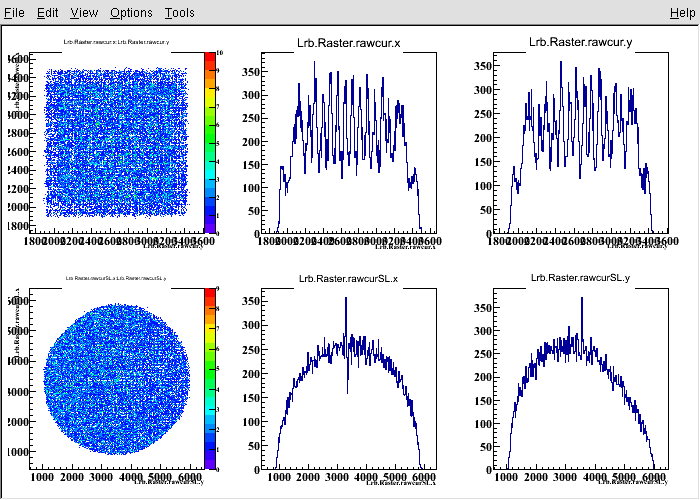Click the central spike in the rawcurSL.y histogram

coord(582,321)
